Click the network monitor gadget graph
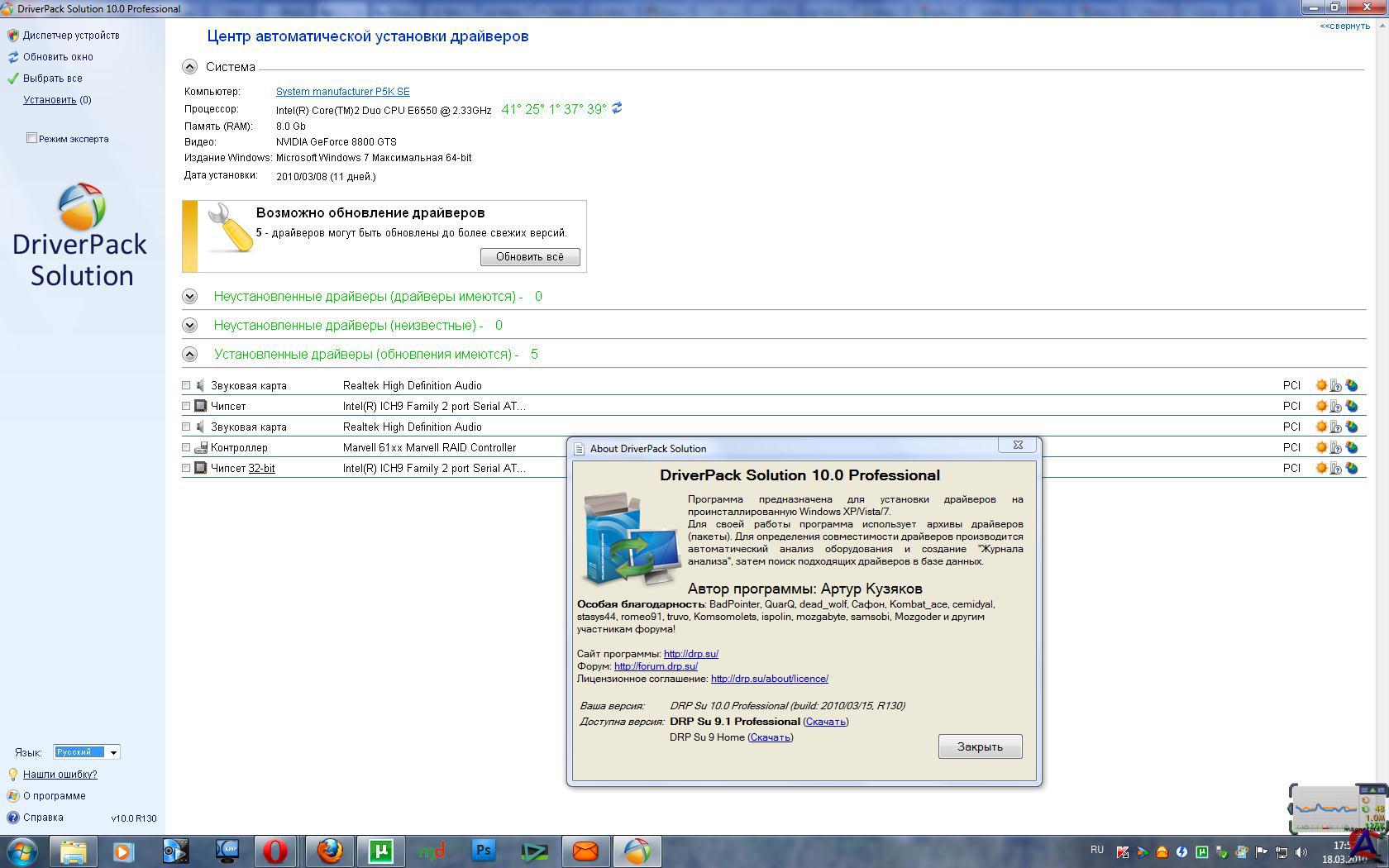Viewport: 1389px width, 868px height. click(1325, 808)
